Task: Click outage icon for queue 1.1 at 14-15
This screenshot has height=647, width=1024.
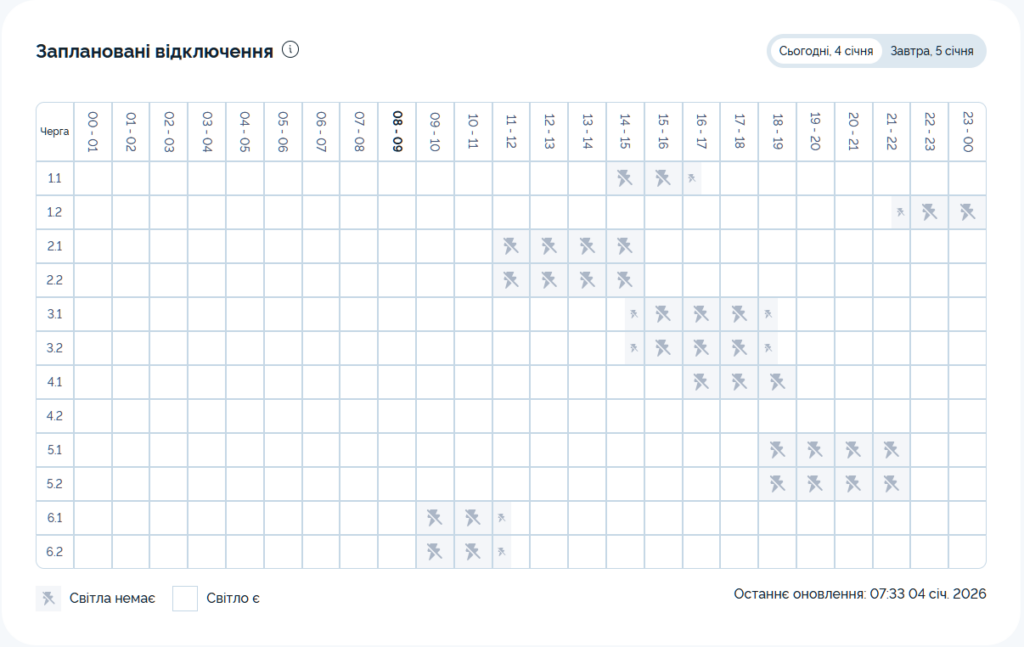Action: [625, 178]
